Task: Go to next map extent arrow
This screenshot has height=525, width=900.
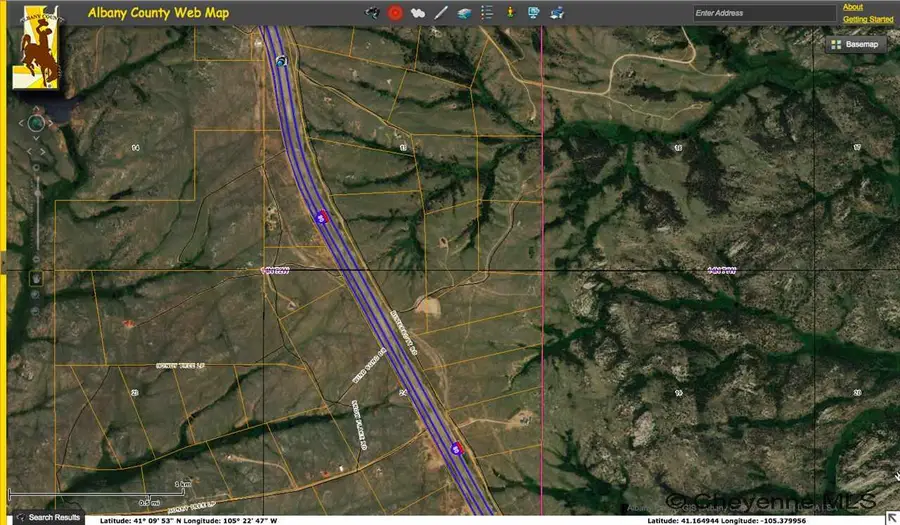Action: click(x=42, y=151)
